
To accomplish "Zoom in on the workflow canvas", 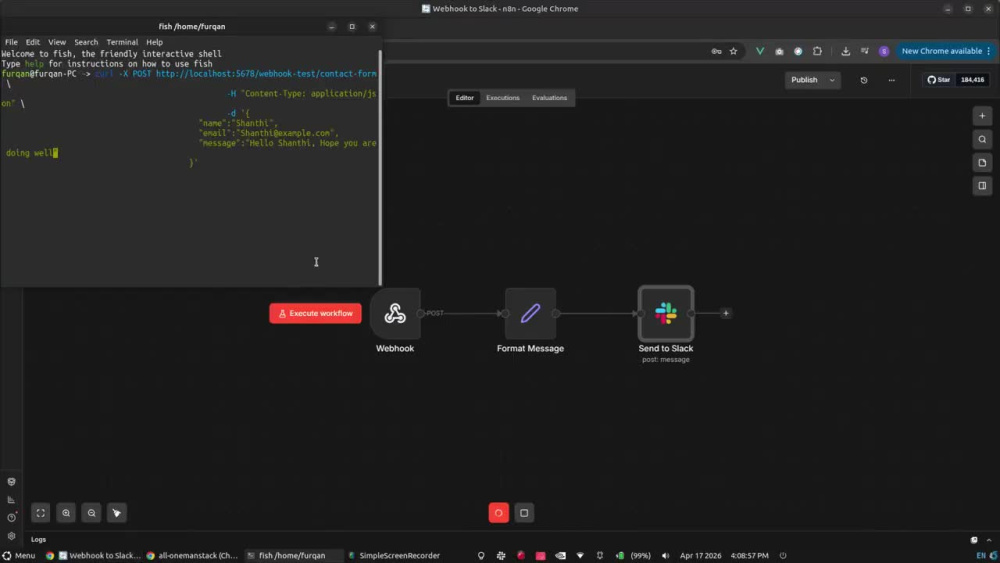I will tap(66, 513).
